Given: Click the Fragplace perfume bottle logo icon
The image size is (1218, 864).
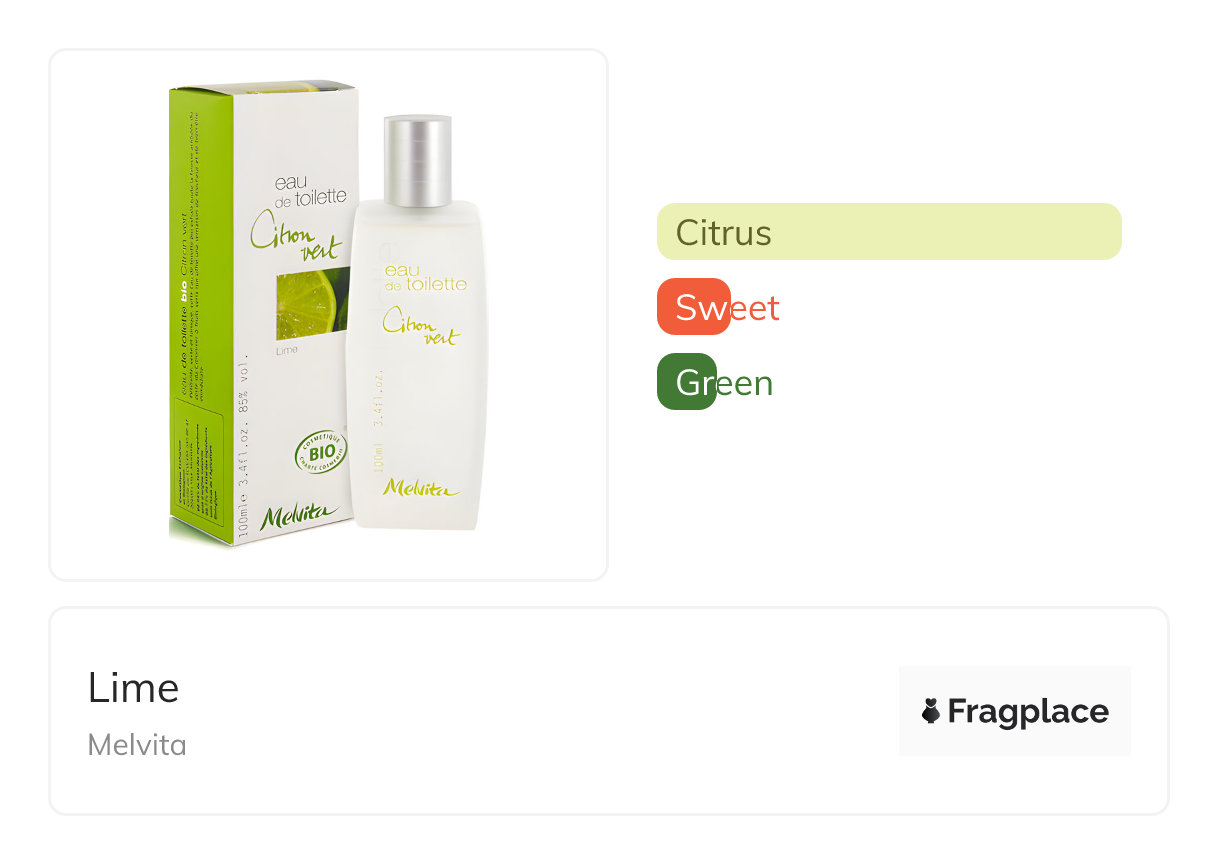Looking at the screenshot, I should (x=930, y=711).
